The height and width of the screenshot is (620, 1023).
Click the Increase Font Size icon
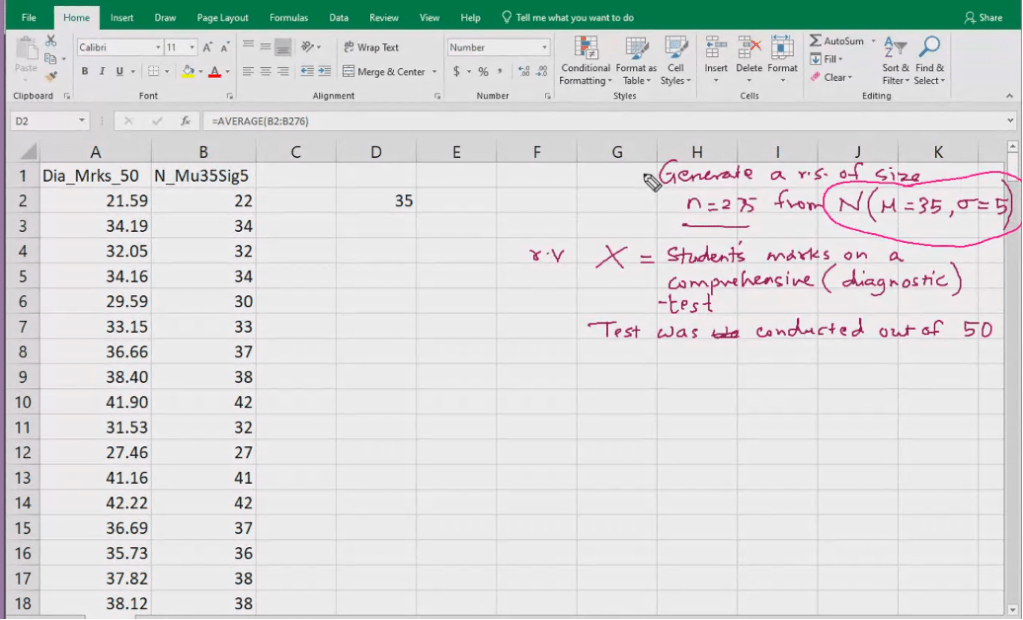coord(208,47)
